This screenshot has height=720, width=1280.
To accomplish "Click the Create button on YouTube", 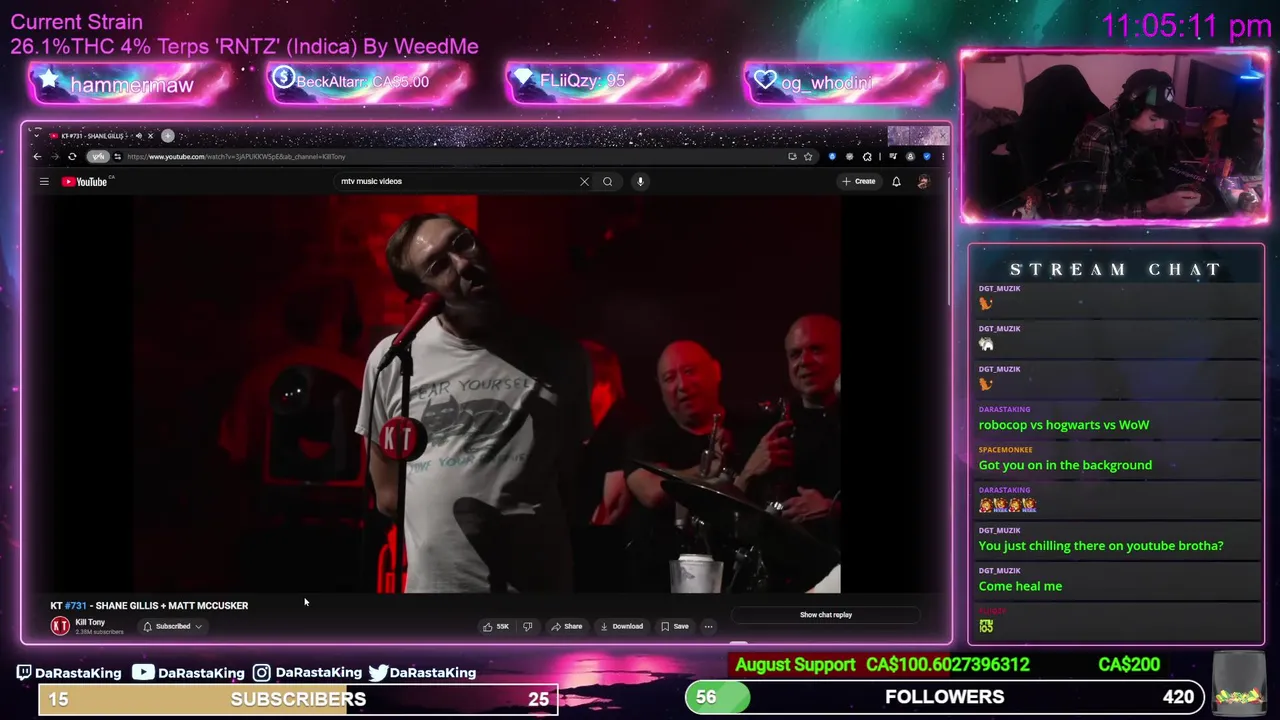I will point(859,181).
